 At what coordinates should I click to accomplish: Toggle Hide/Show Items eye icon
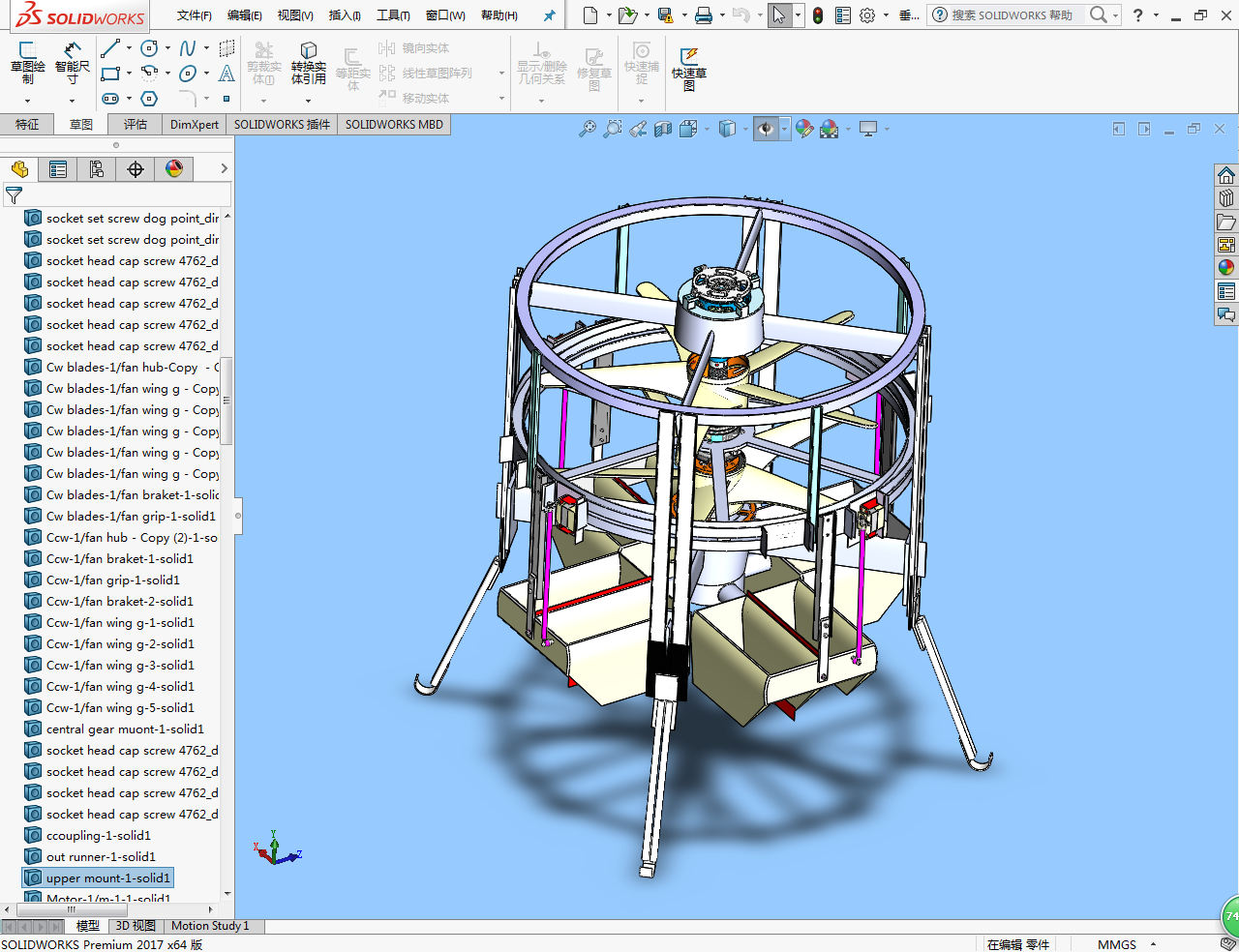point(766,129)
